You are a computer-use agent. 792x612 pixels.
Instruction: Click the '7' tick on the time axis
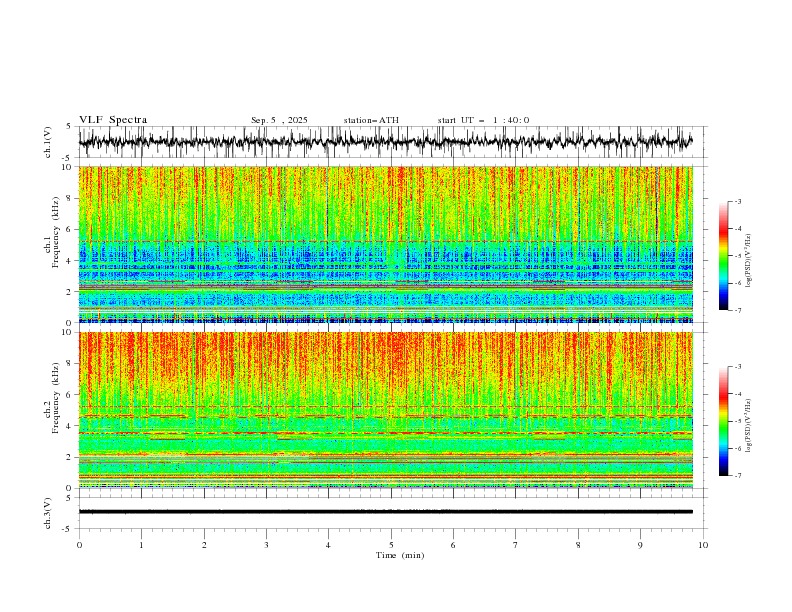tap(516, 545)
